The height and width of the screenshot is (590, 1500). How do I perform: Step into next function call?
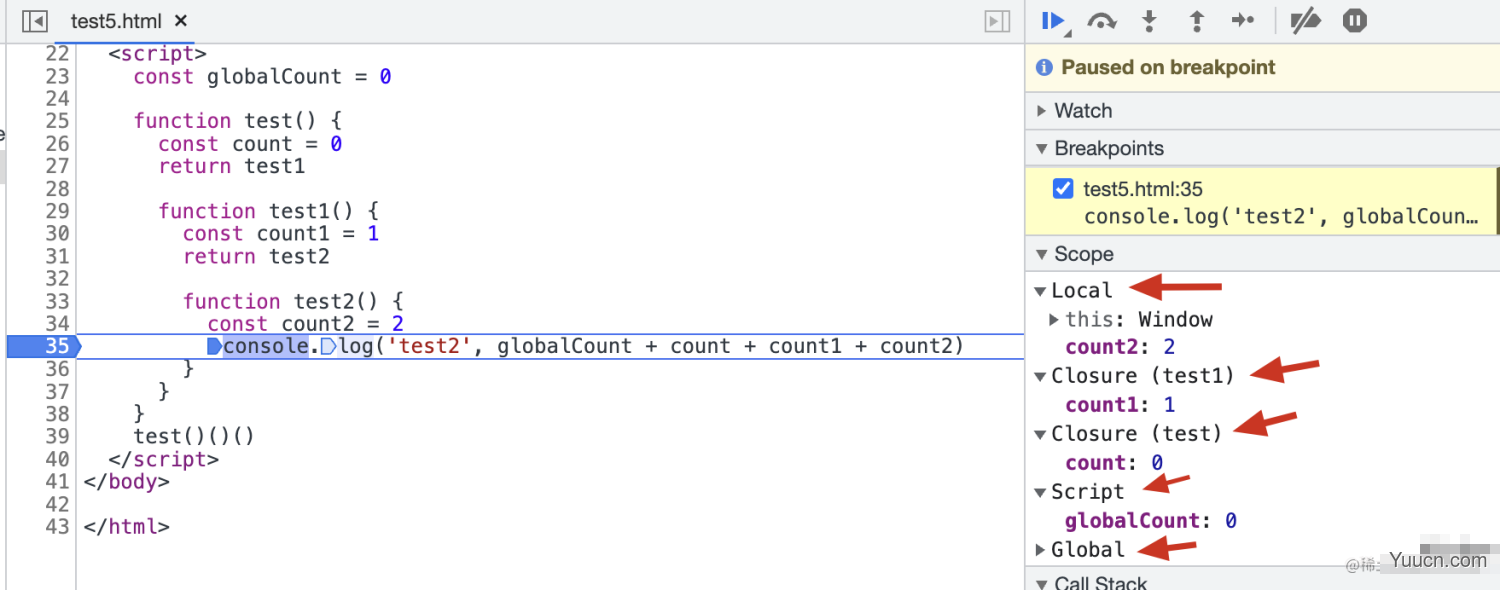(1149, 21)
